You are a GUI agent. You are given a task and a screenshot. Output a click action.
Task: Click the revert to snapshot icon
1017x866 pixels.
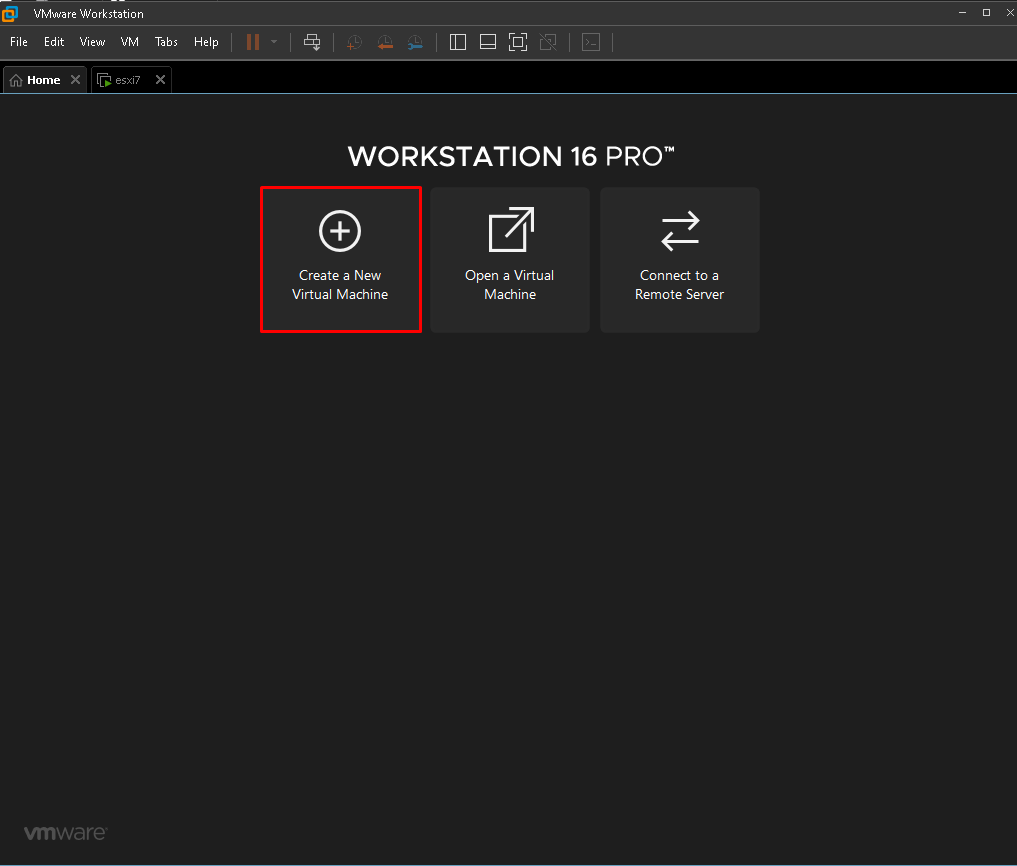(385, 42)
